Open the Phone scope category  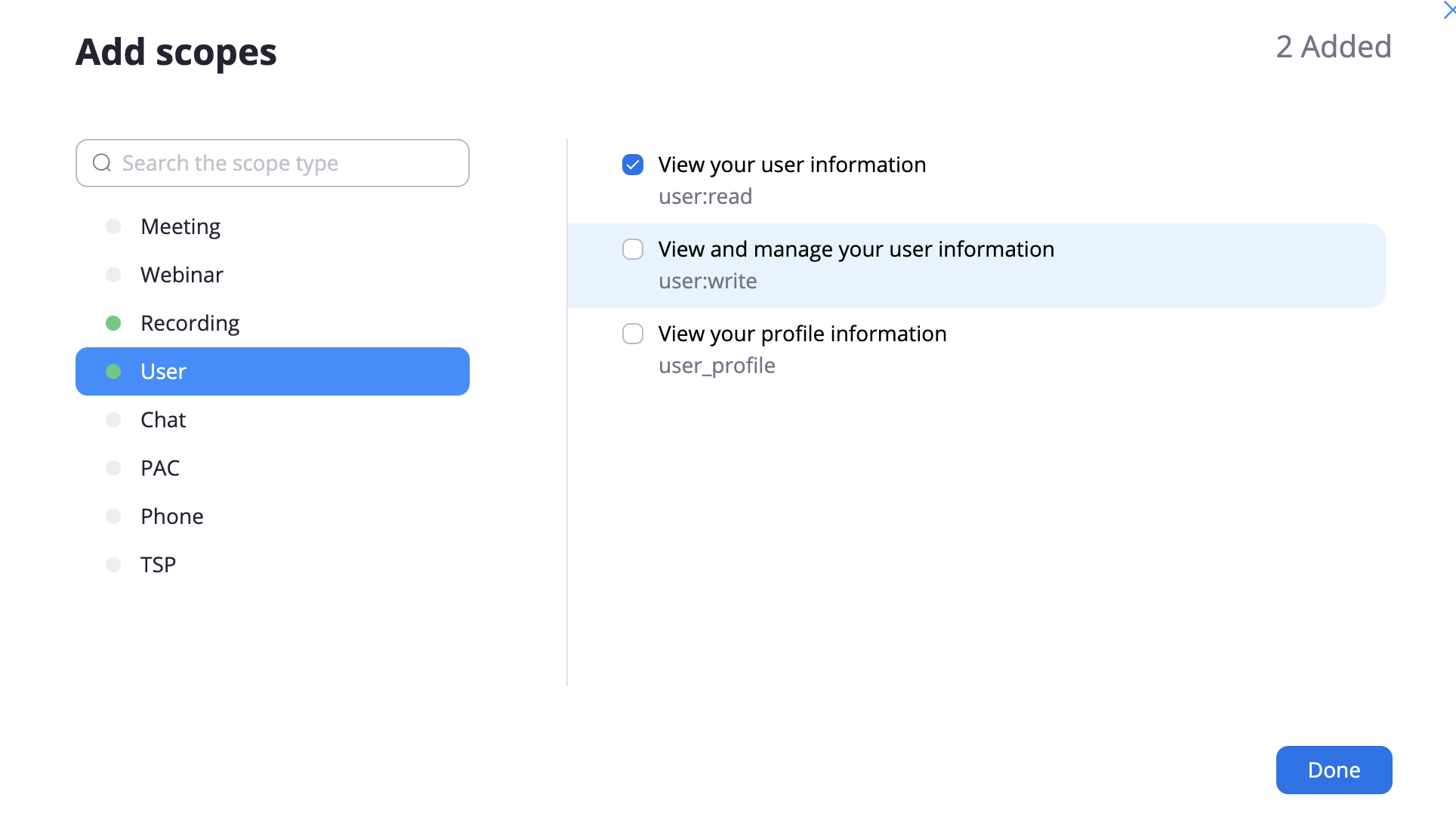(x=172, y=516)
